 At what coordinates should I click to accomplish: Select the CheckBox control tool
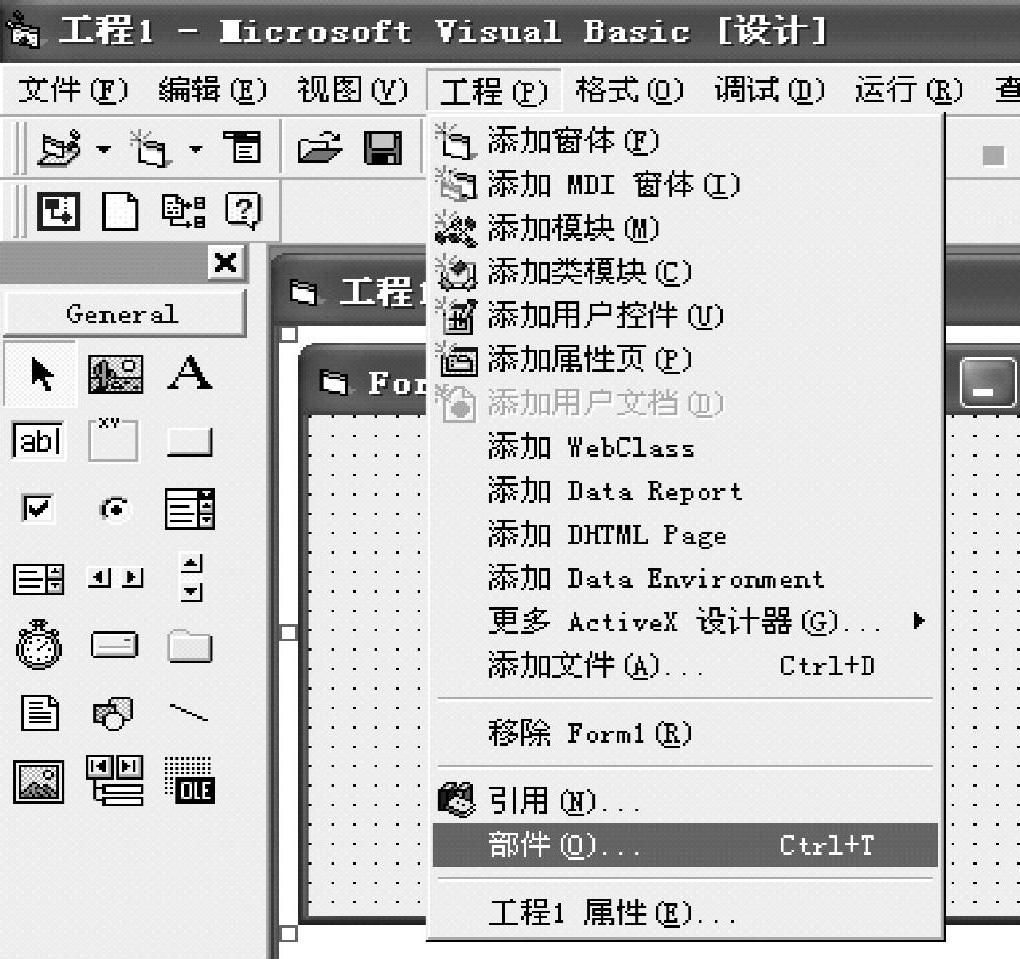pos(38,508)
